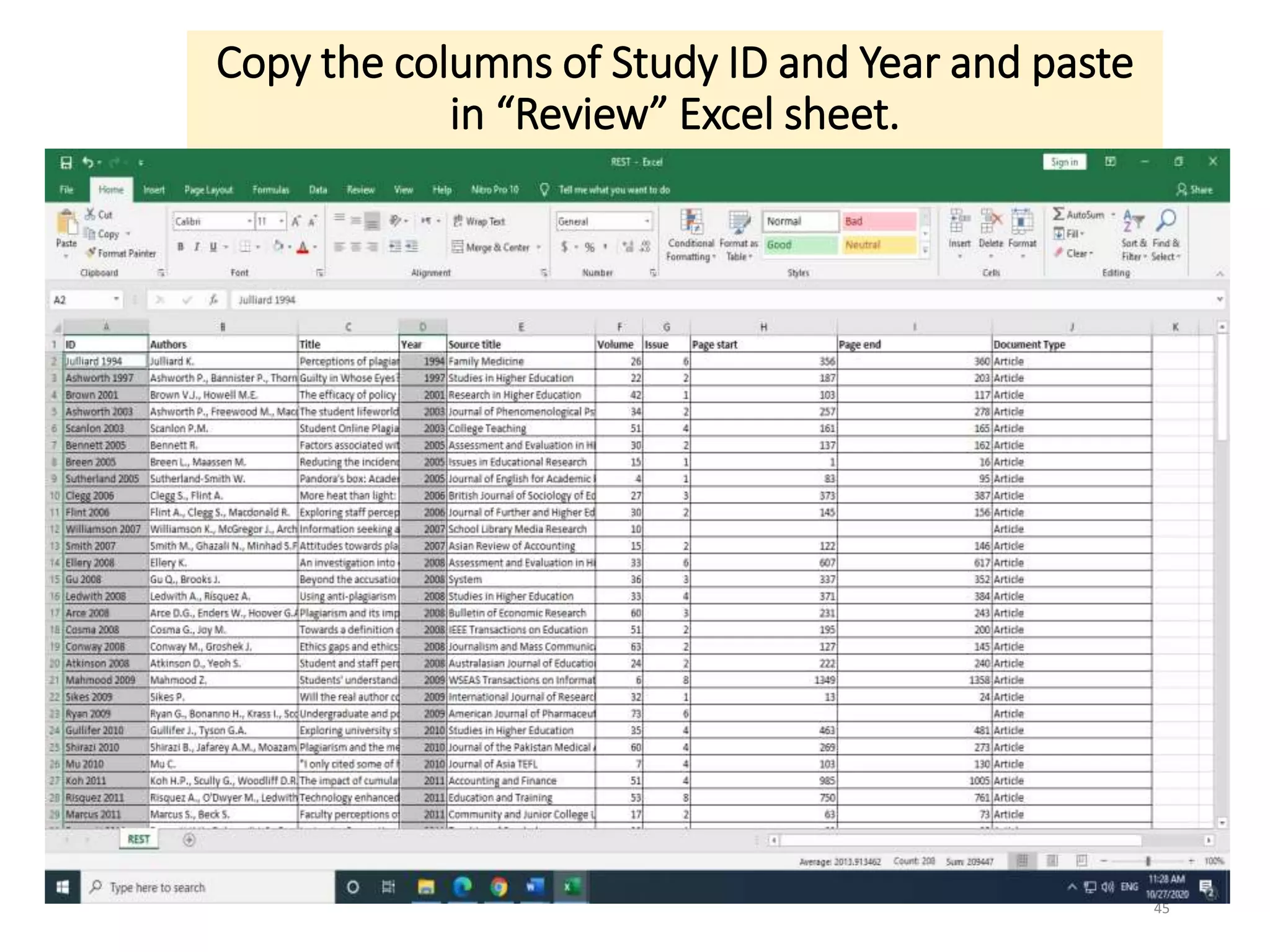
Task: Open the General number format dropdown
Action: (x=647, y=221)
